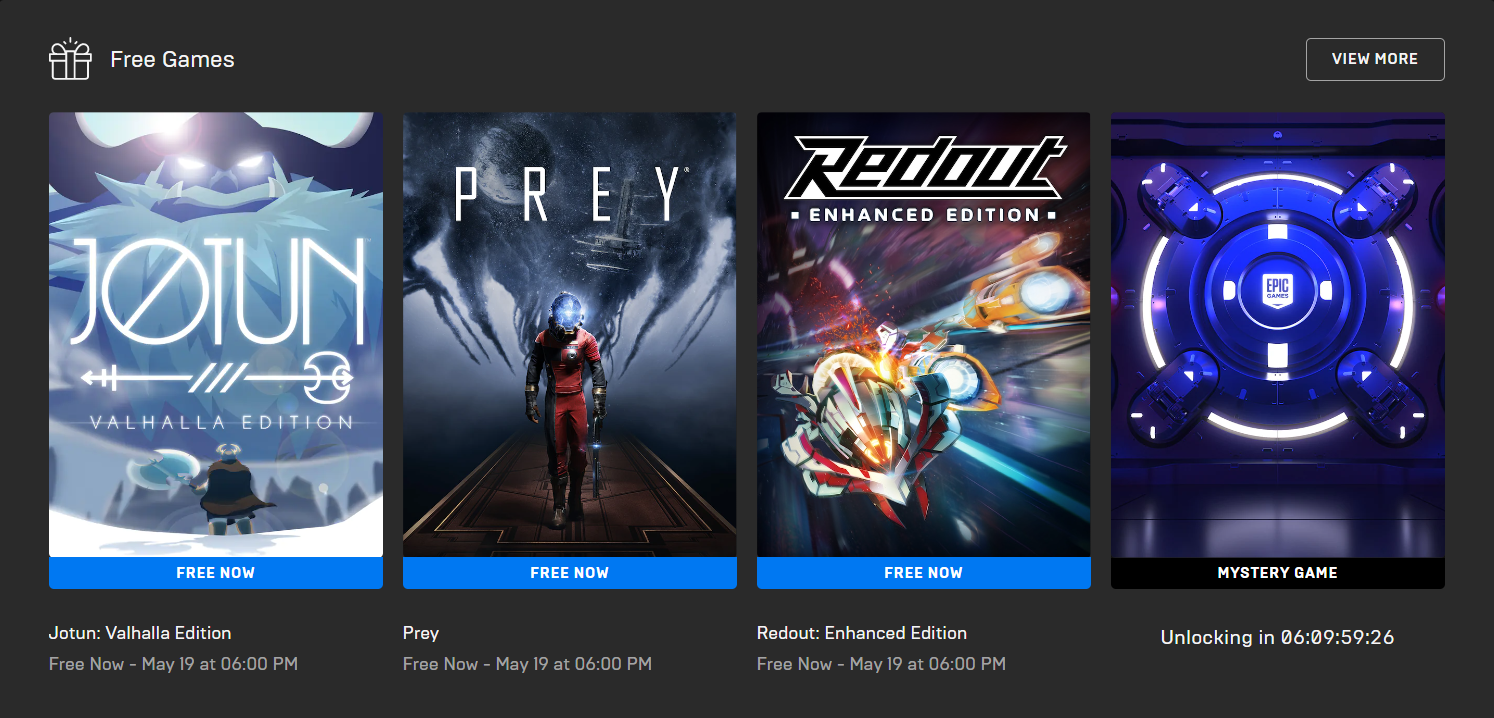Open the Jotun Valhalla Edition cover art

click(216, 334)
